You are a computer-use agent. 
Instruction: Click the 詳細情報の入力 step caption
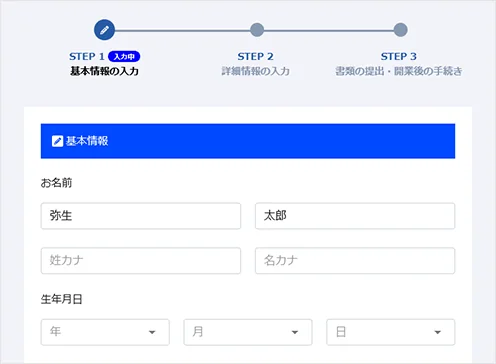pos(255,71)
